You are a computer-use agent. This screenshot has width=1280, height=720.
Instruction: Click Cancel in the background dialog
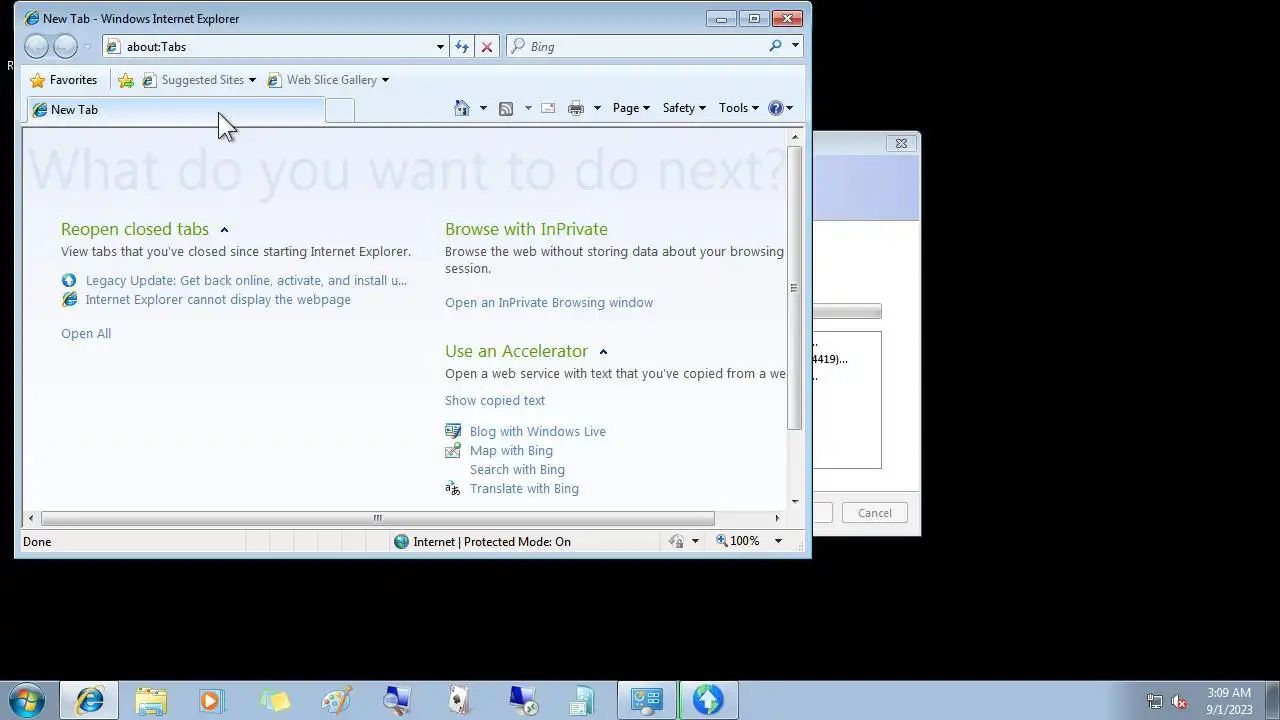[874, 513]
